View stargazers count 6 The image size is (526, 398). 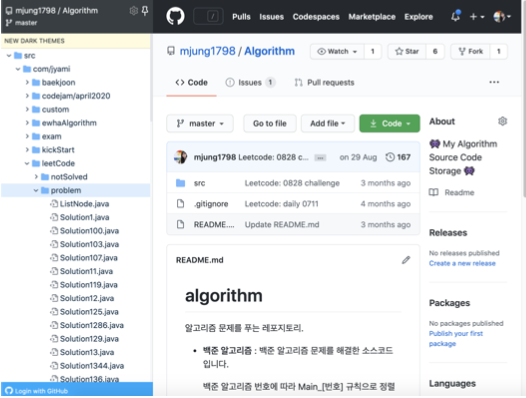(435, 51)
